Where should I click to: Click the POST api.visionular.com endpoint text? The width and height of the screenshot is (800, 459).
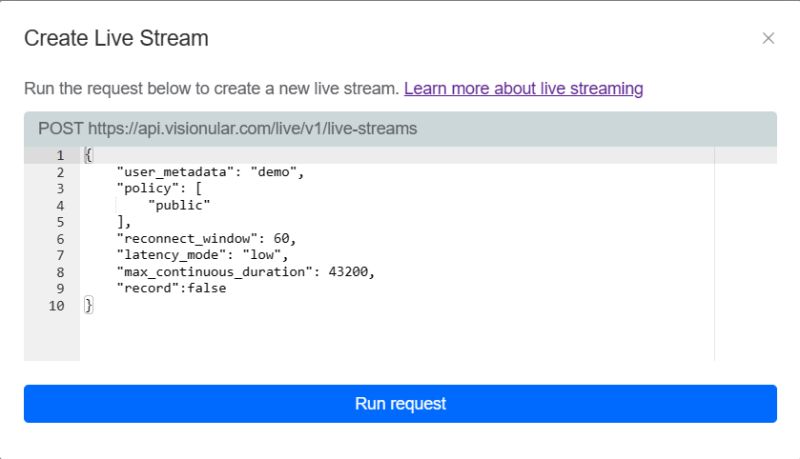coord(228,129)
